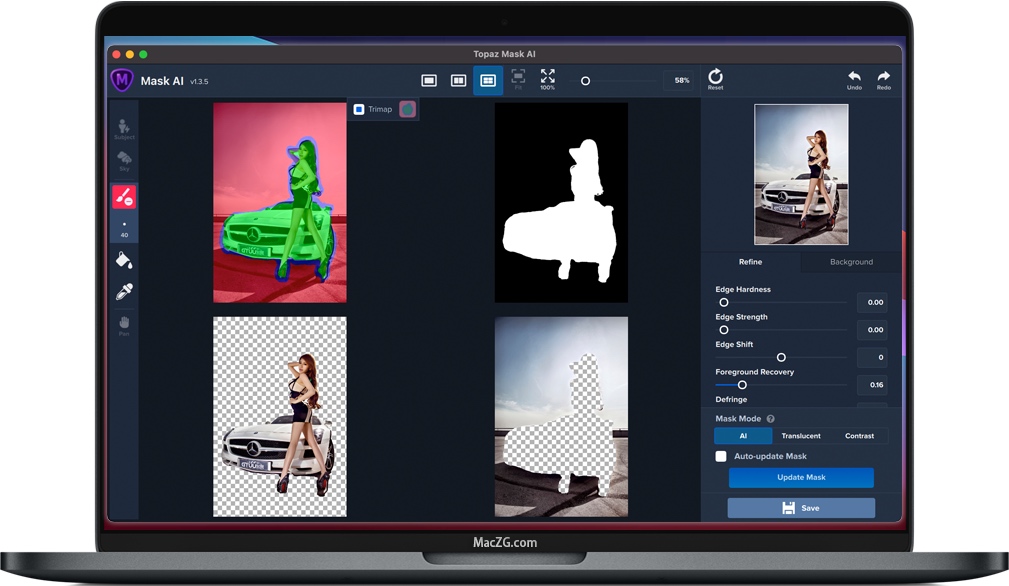This screenshot has width=1009, height=586.
Task: Switch to the Background tab
Action: (850, 262)
